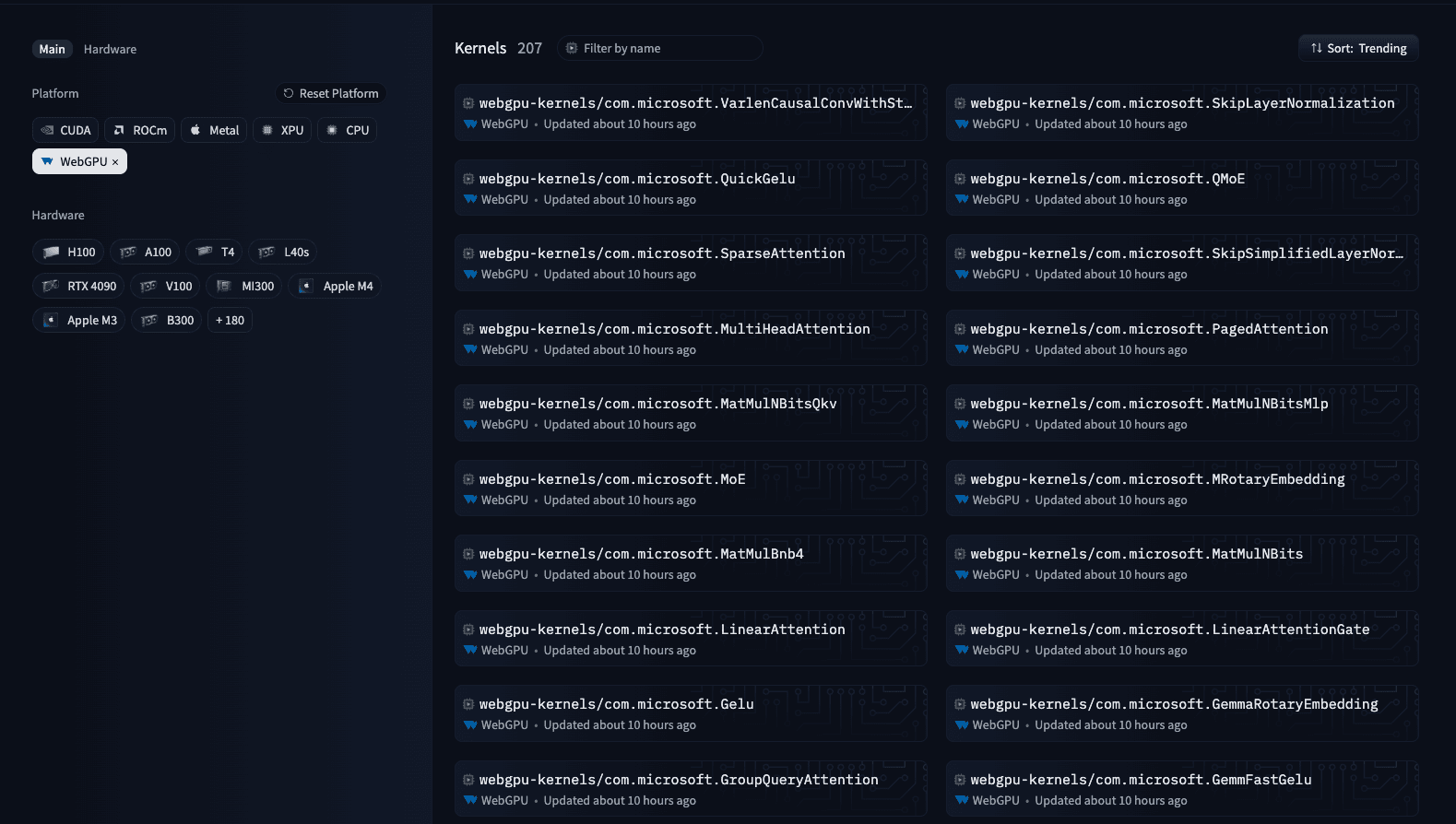Select the ROCm platform filter

140,130
